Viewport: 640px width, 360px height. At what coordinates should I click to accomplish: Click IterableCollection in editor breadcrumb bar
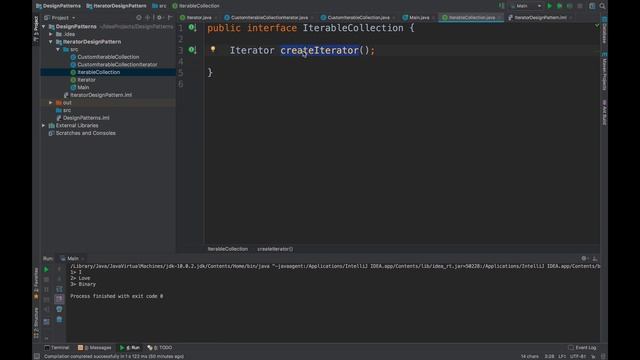(228, 249)
